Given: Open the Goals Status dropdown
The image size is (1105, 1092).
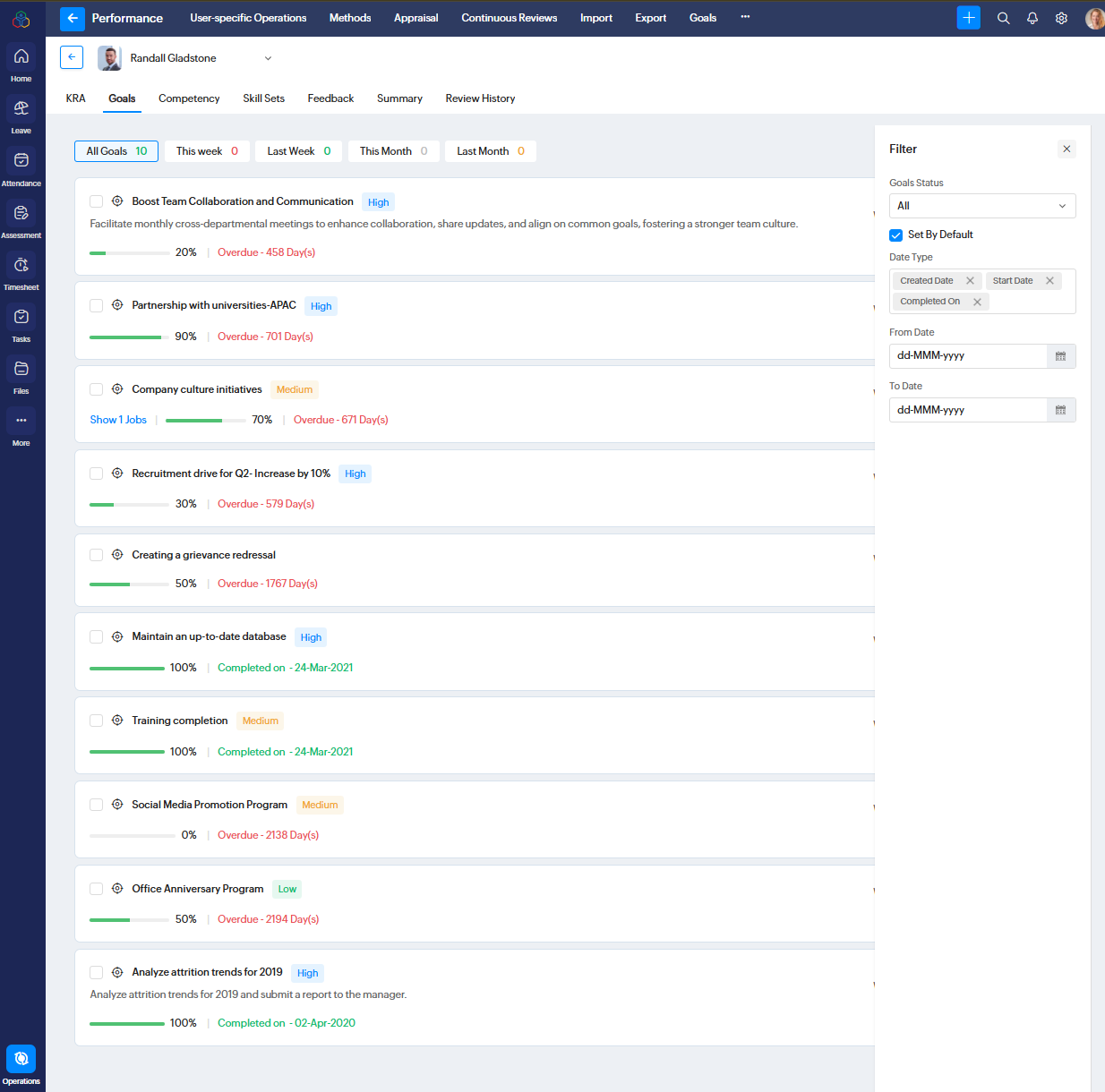Looking at the screenshot, I should coord(982,206).
